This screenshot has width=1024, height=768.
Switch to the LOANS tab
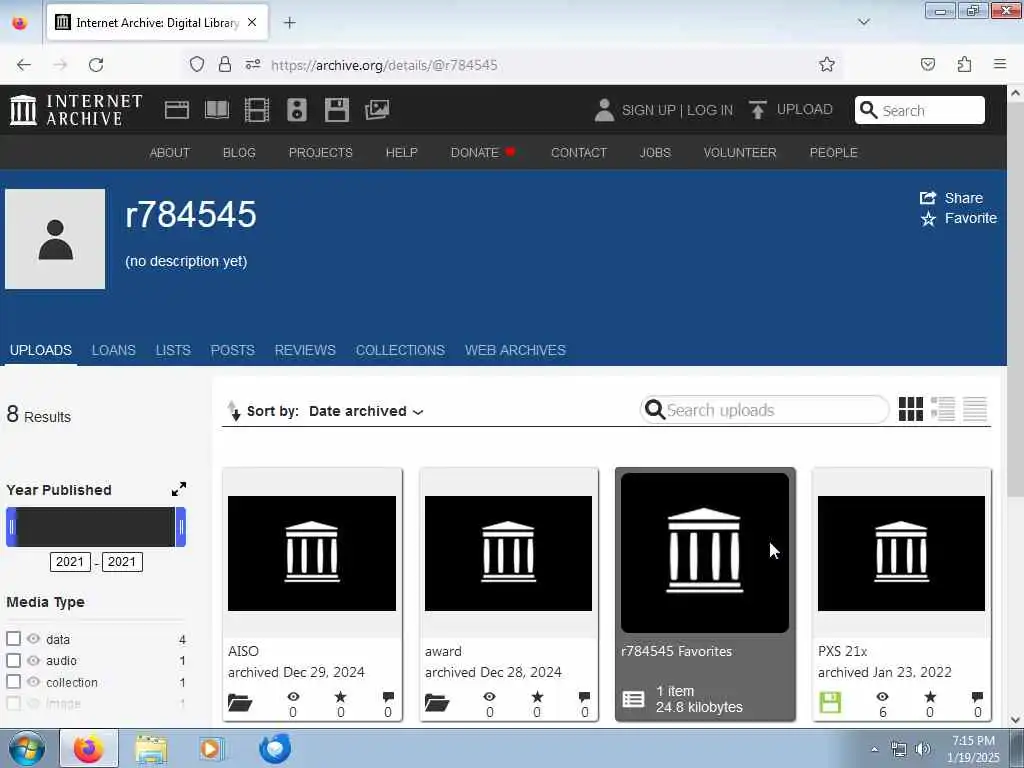[x=114, y=350]
